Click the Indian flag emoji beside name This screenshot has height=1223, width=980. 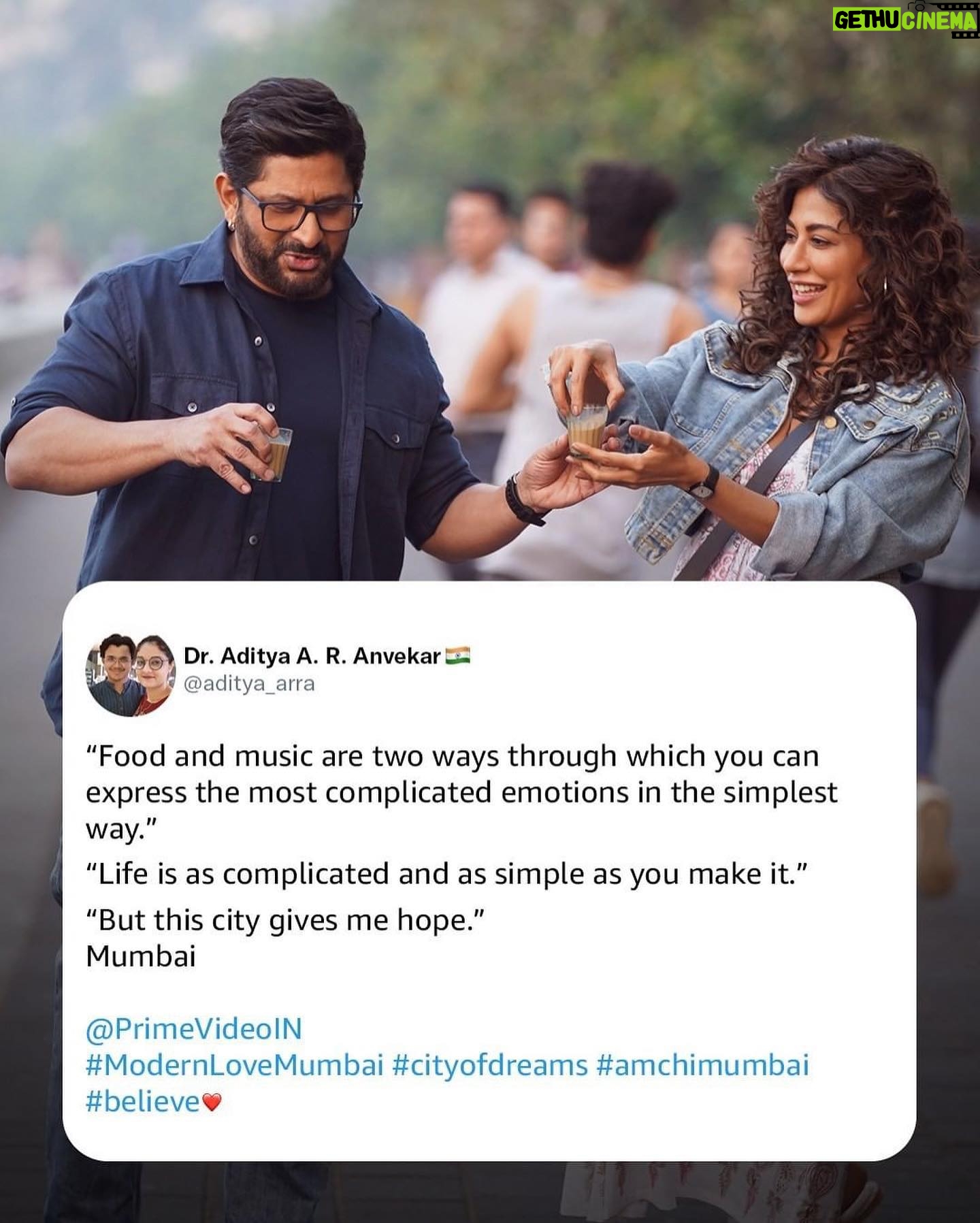[458, 656]
